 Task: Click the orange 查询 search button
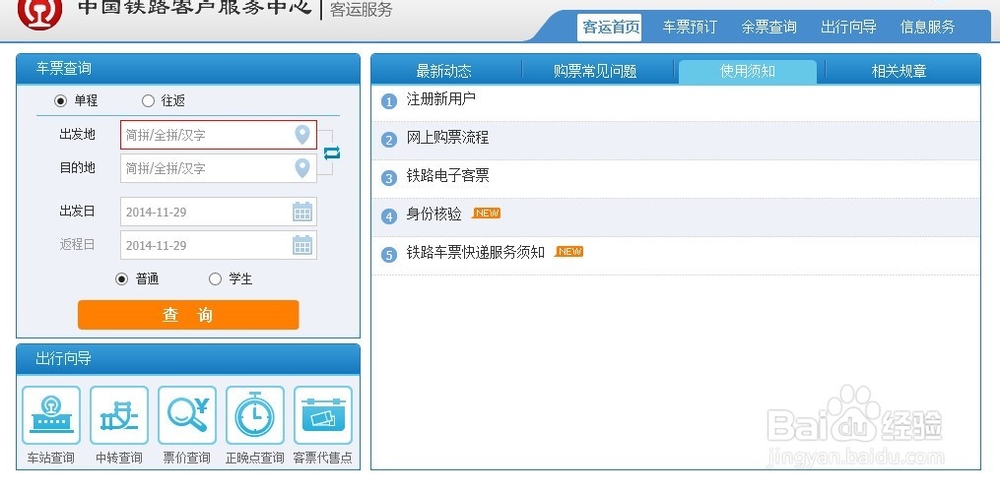(x=188, y=315)
